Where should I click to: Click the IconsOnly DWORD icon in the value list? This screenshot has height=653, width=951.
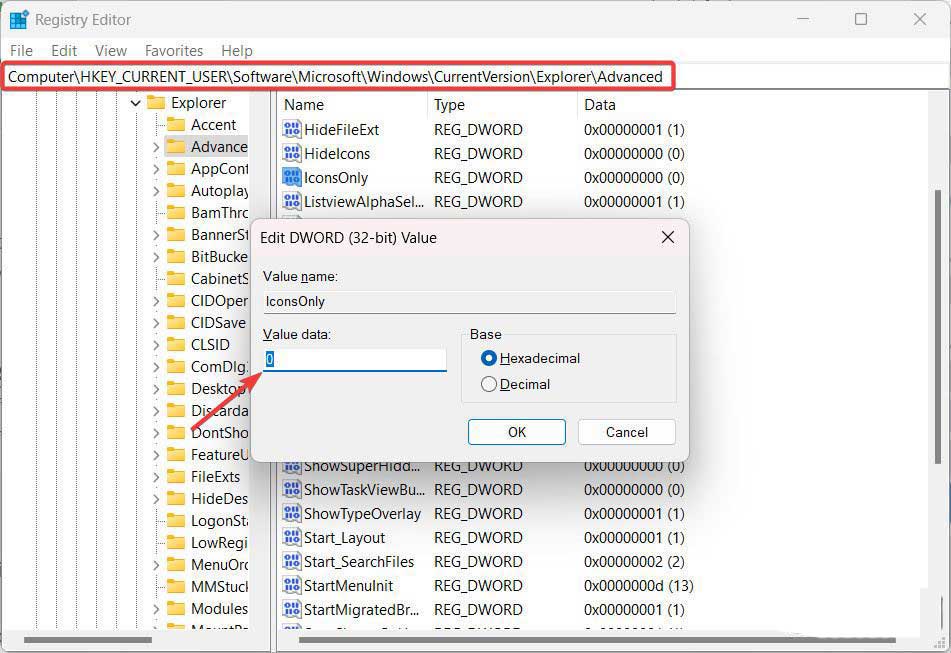tap(291, 177)
